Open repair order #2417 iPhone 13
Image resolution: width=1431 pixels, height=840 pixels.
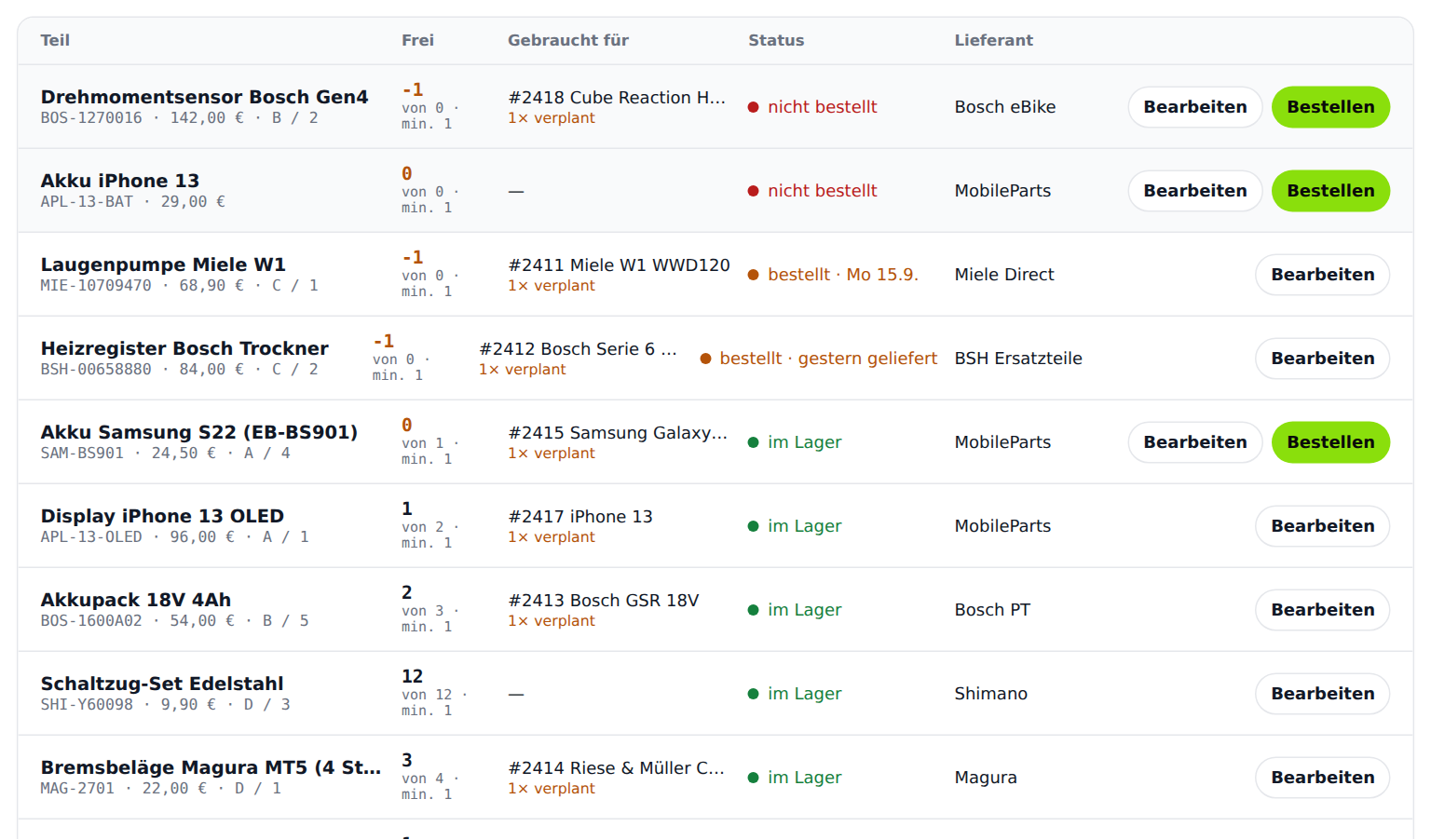(580, 517)
